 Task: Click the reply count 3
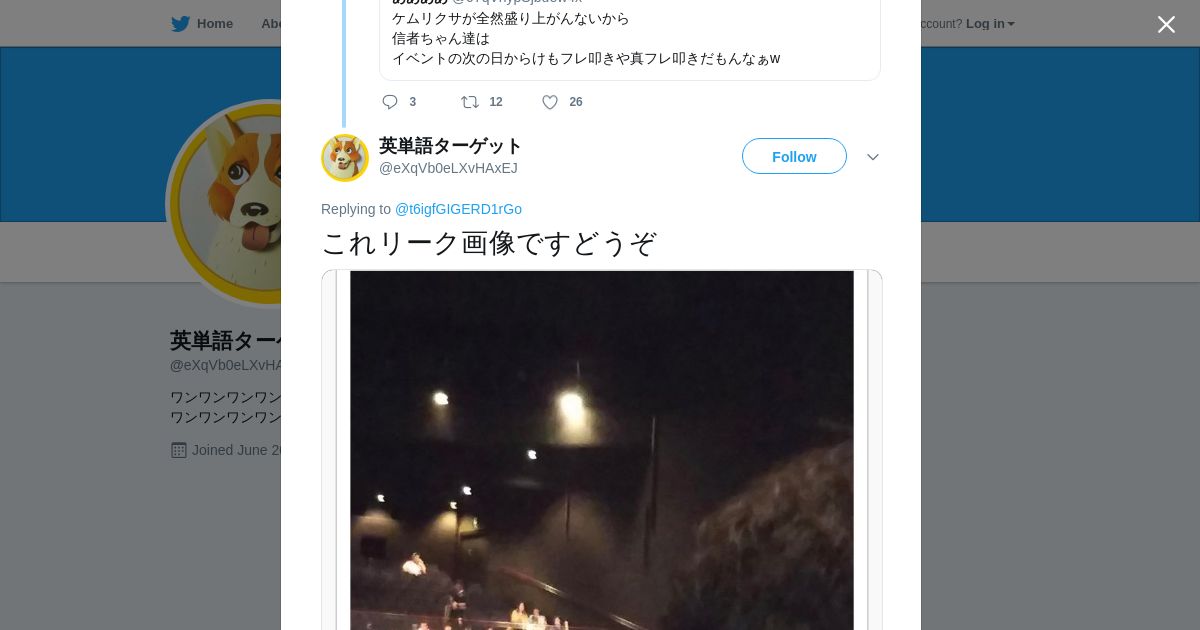pyautogui.click(x=412, y=102)
